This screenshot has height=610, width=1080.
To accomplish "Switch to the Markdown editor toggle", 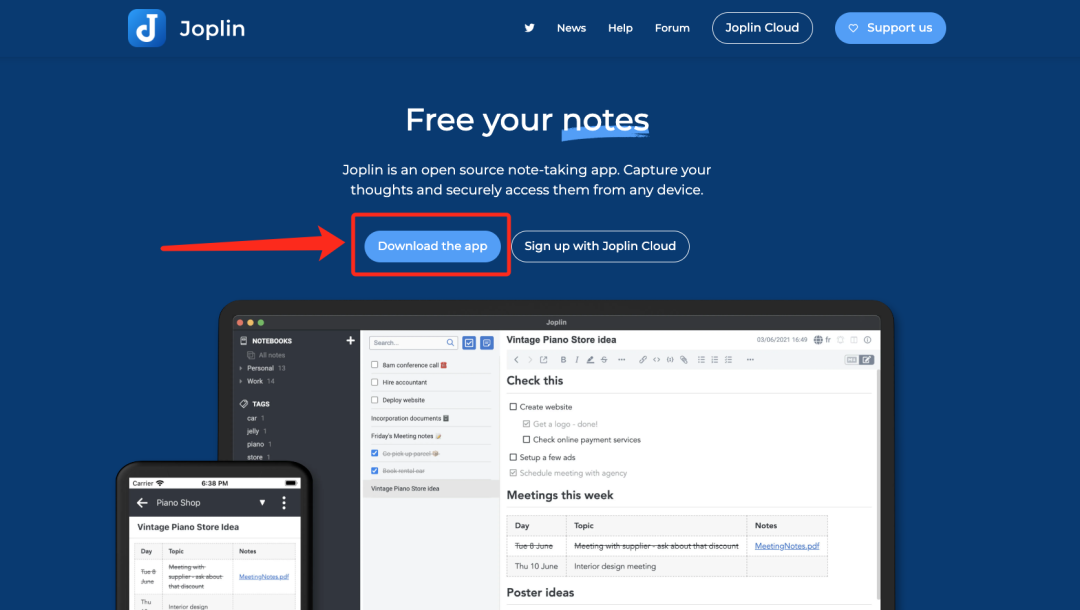I will (x=852, y=359).
